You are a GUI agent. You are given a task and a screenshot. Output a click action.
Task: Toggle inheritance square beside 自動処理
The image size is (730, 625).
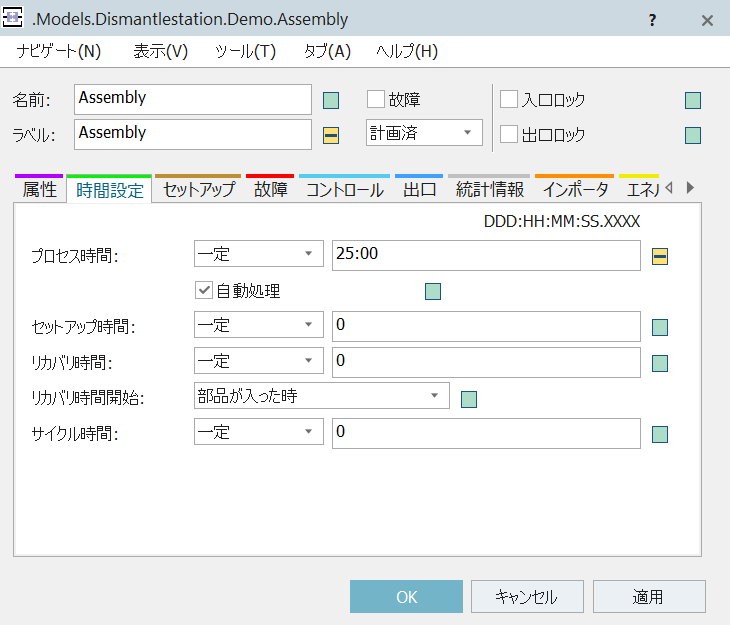[x=433, y=292]
